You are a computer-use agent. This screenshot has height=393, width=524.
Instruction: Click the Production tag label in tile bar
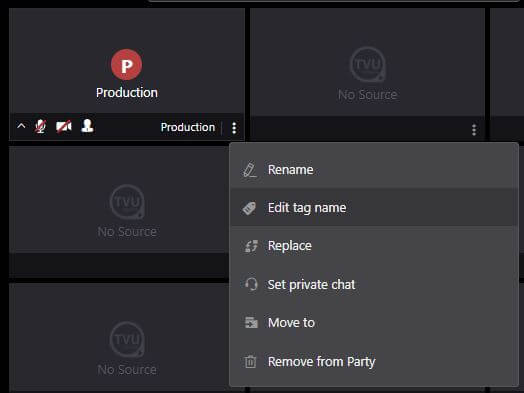(188, 127)
